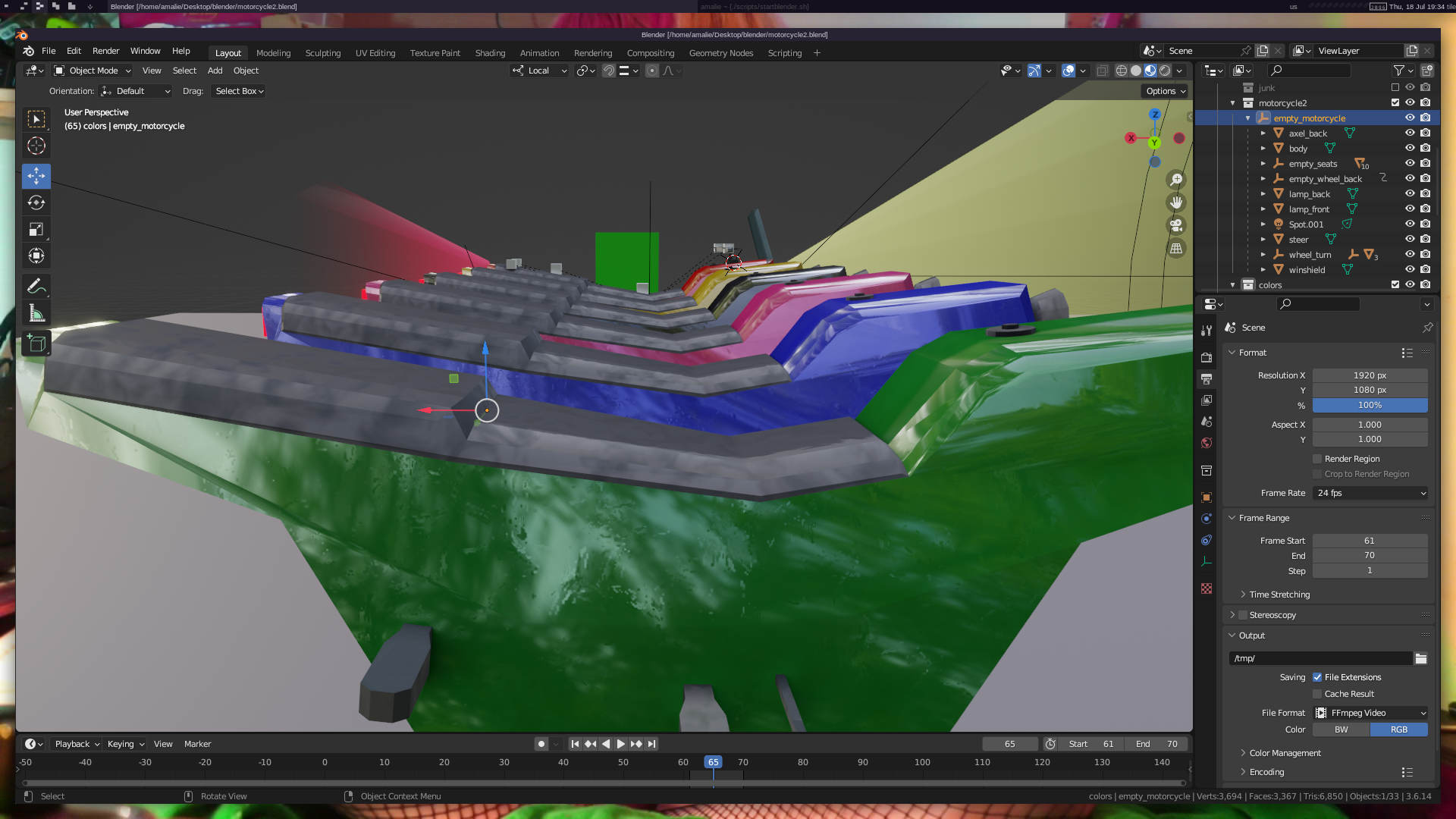Viewport: 1456px width, 819px height.
Task: Uncheck the File Extensions checkbox
Action: [1317, 677]
